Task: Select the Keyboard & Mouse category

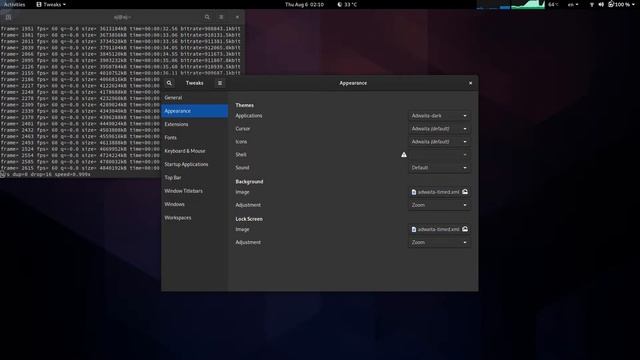Action: tap(195, 151)
